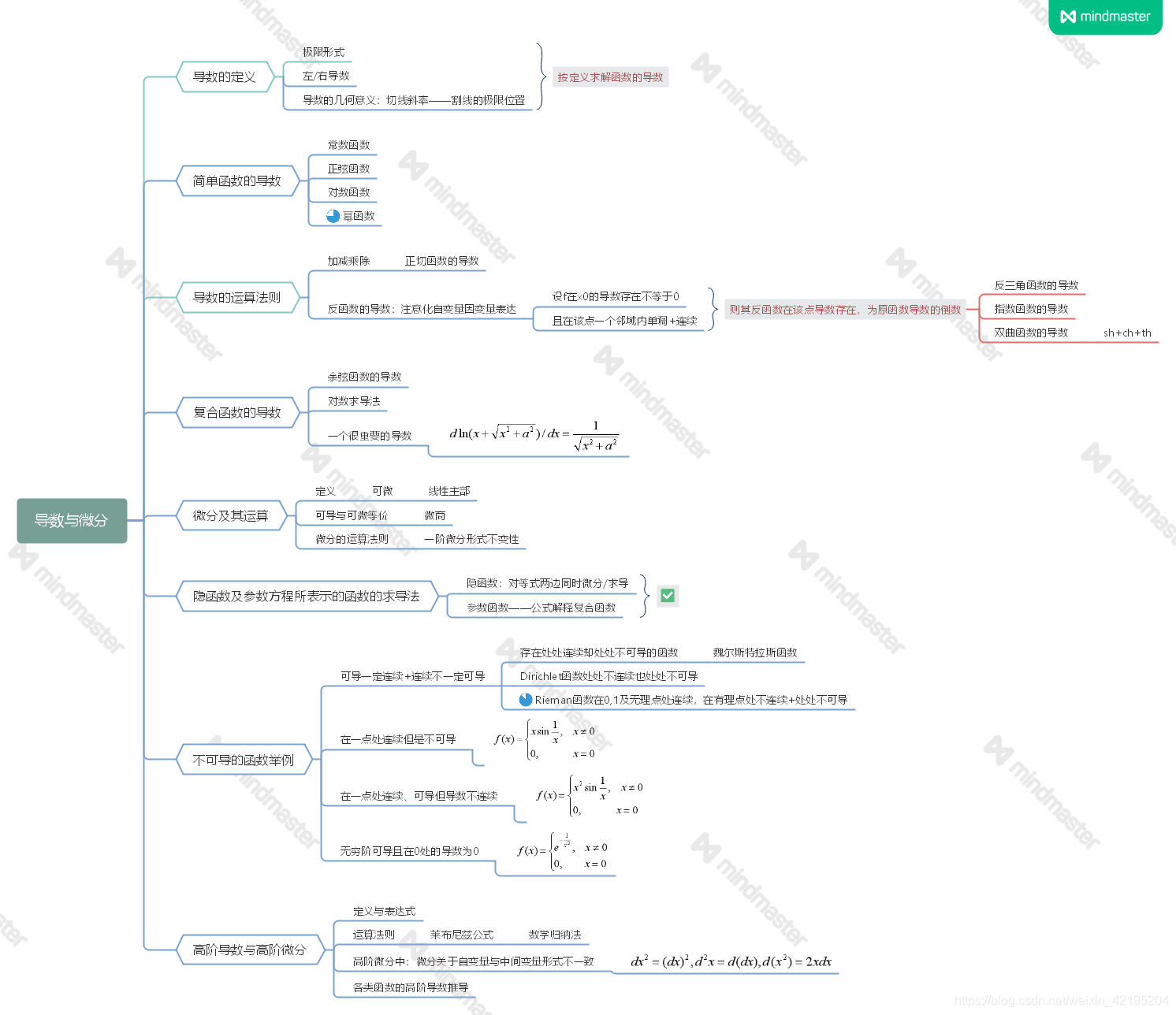Select the 复合函数的导数 node
1176x1015 pixels.
coord(237,413)
